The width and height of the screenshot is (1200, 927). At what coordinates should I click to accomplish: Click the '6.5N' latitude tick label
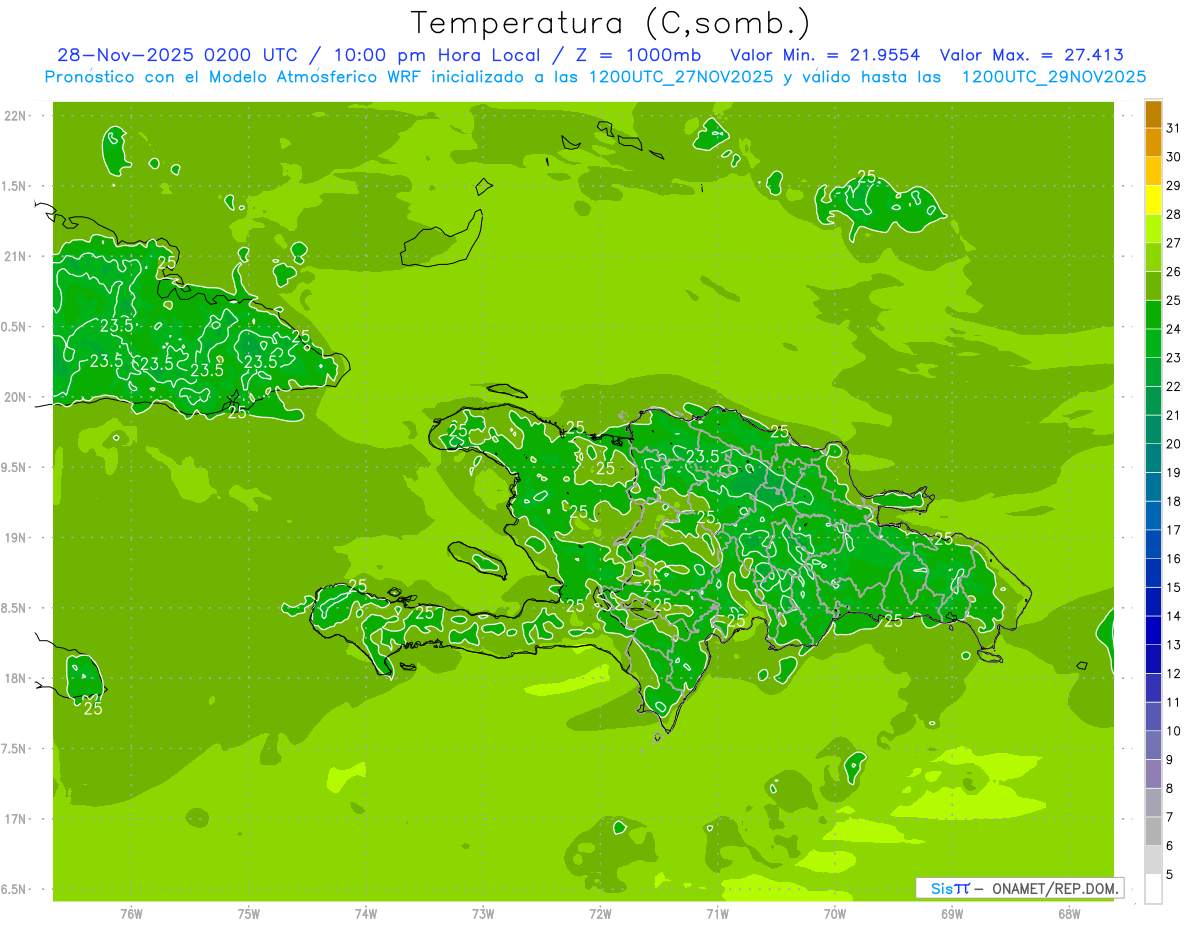[x=15, y=889]
